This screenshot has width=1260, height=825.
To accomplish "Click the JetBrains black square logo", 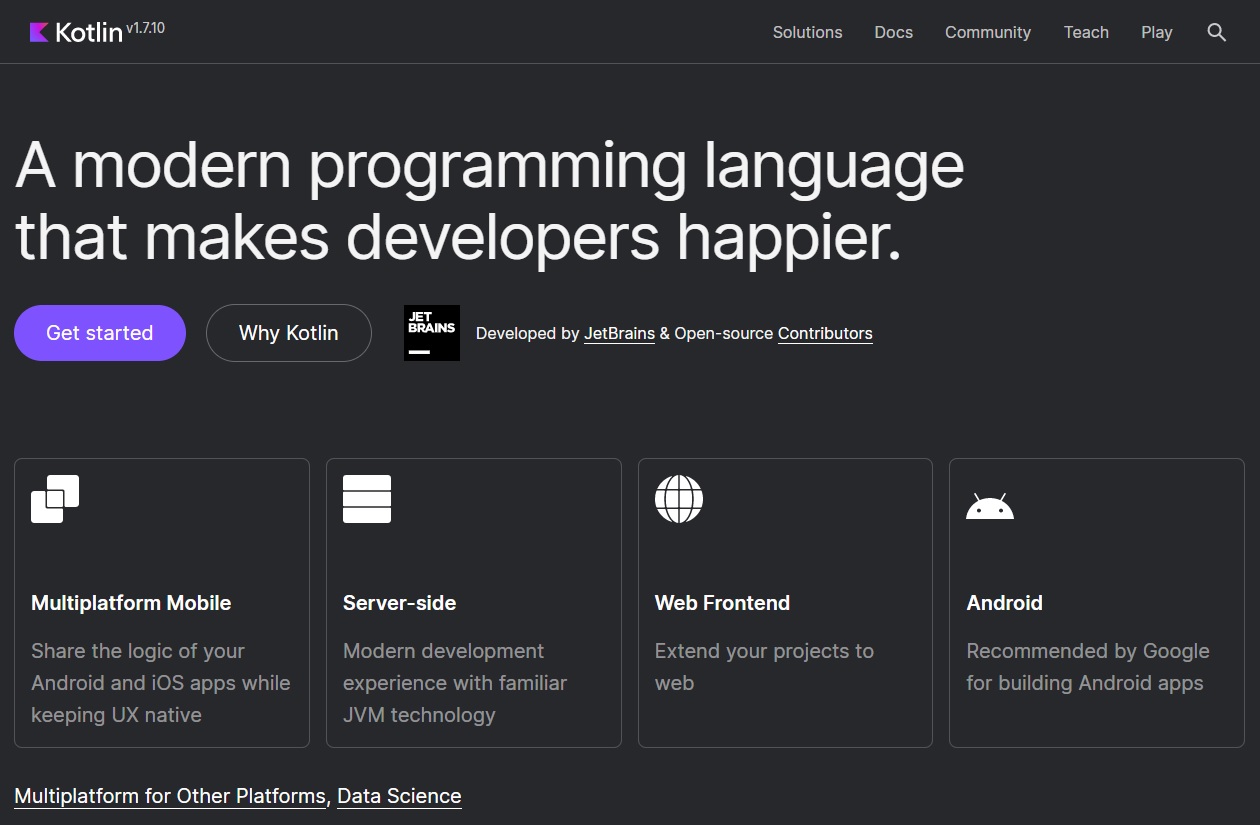I will click(432, 333).
